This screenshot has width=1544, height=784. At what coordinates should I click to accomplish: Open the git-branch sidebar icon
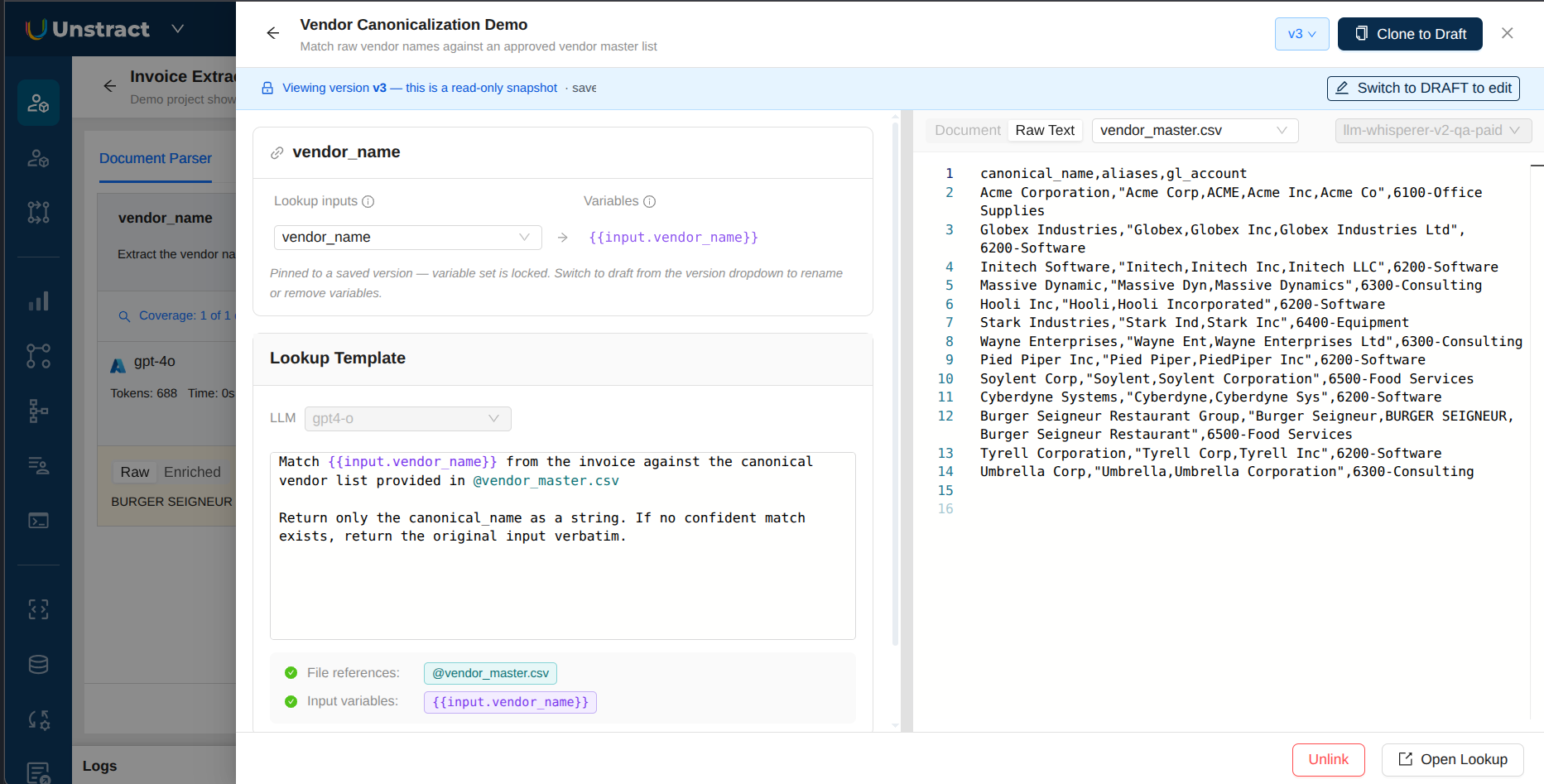click(38, 356)
